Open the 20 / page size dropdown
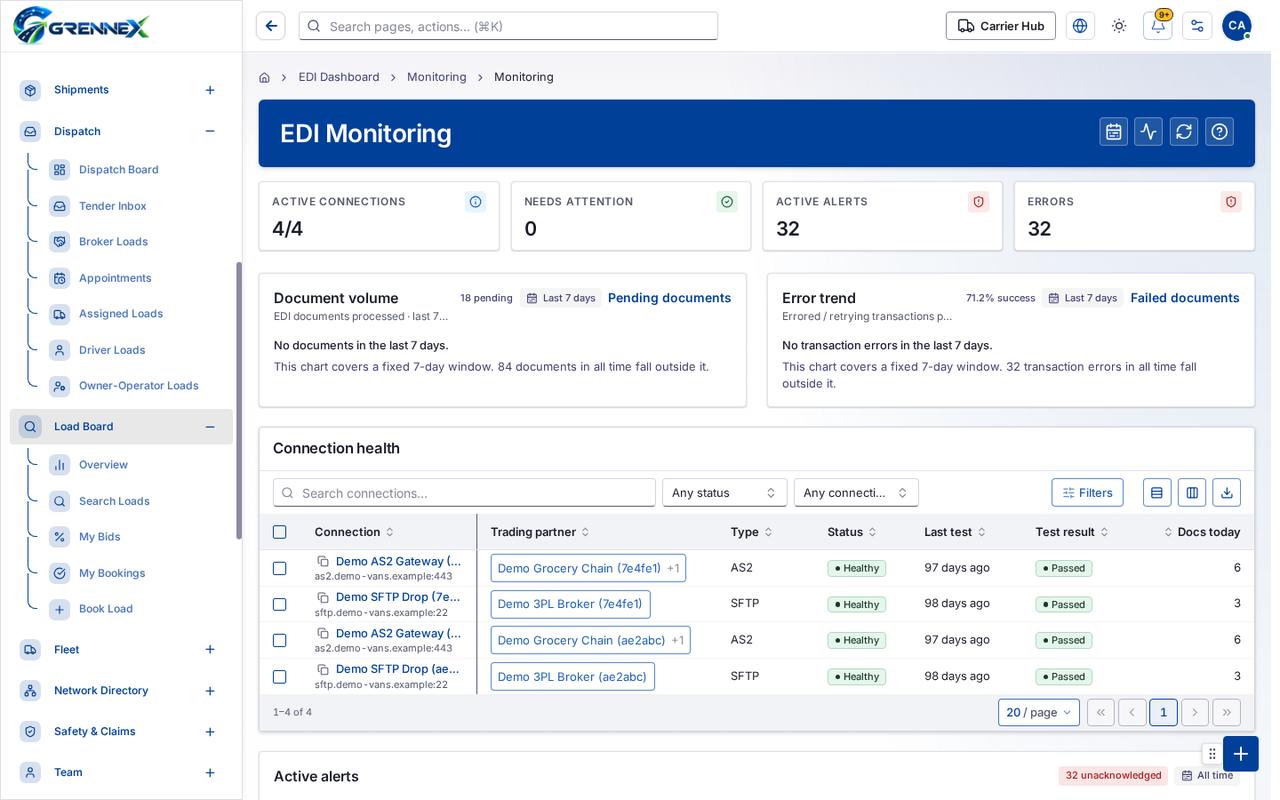The height and width of the screenshot is (800, 1280). click(1038, 712)
